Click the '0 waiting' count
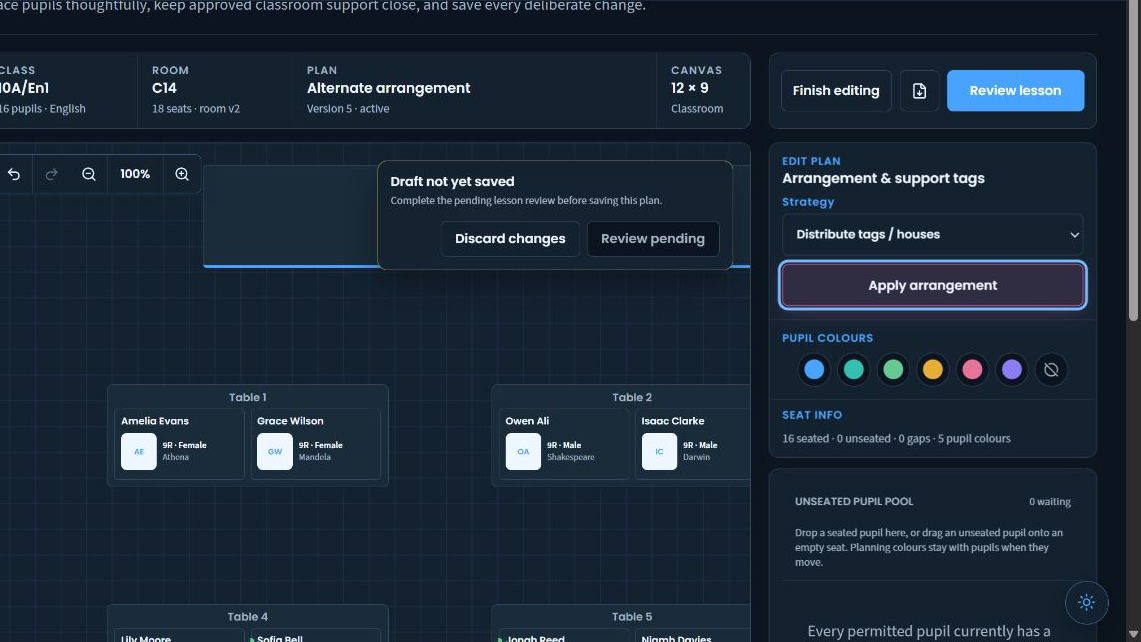 coord(1049,502)
